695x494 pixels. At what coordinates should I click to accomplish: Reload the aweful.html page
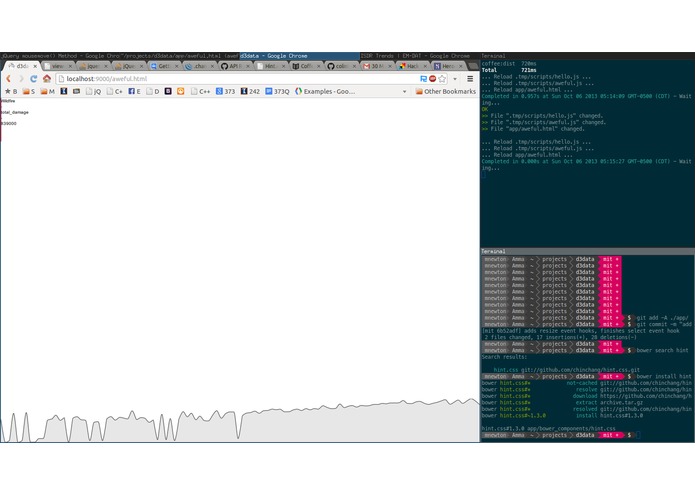33,78
